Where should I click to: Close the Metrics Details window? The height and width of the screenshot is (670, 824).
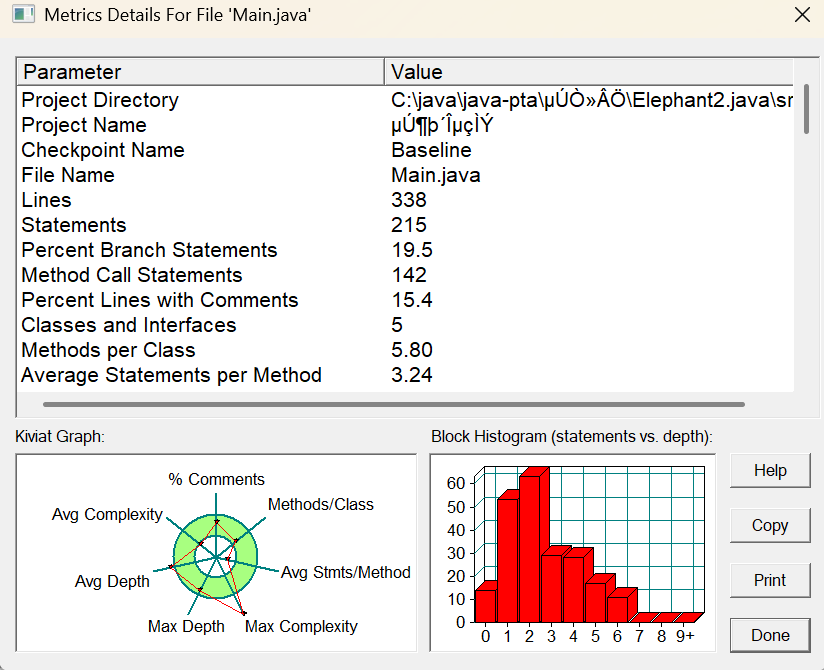pyautogui.click(x=801, y=15)
